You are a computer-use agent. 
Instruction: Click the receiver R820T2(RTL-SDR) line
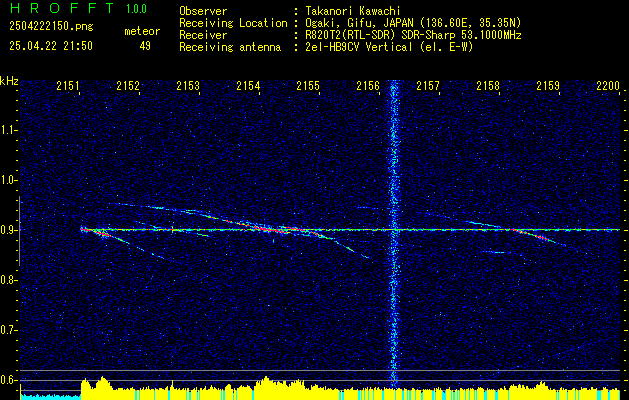click(x=414, y=35)
